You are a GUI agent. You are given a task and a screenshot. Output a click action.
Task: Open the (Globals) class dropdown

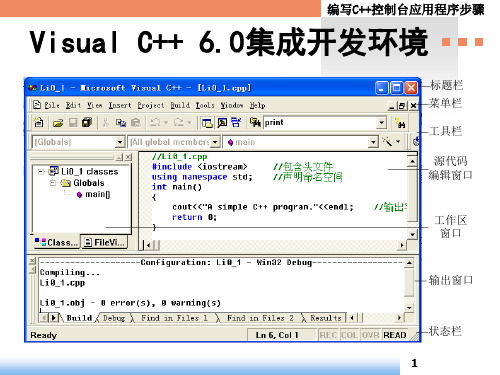click(x=120, y=142)
